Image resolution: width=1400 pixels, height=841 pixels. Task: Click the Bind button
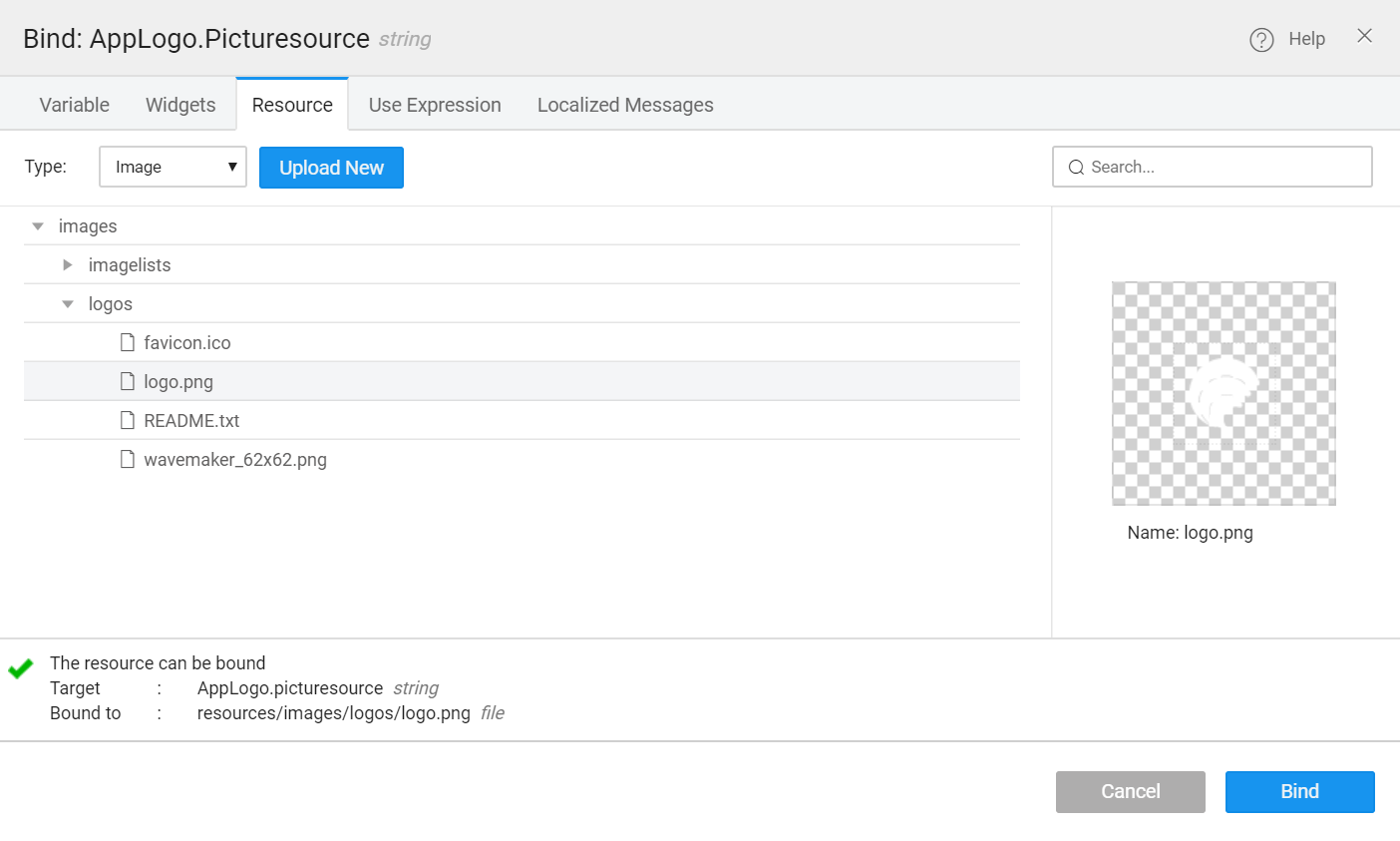point(1299,791)
